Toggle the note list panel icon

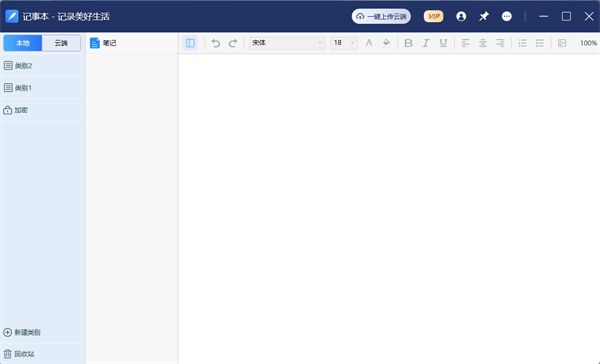(190, 43)
